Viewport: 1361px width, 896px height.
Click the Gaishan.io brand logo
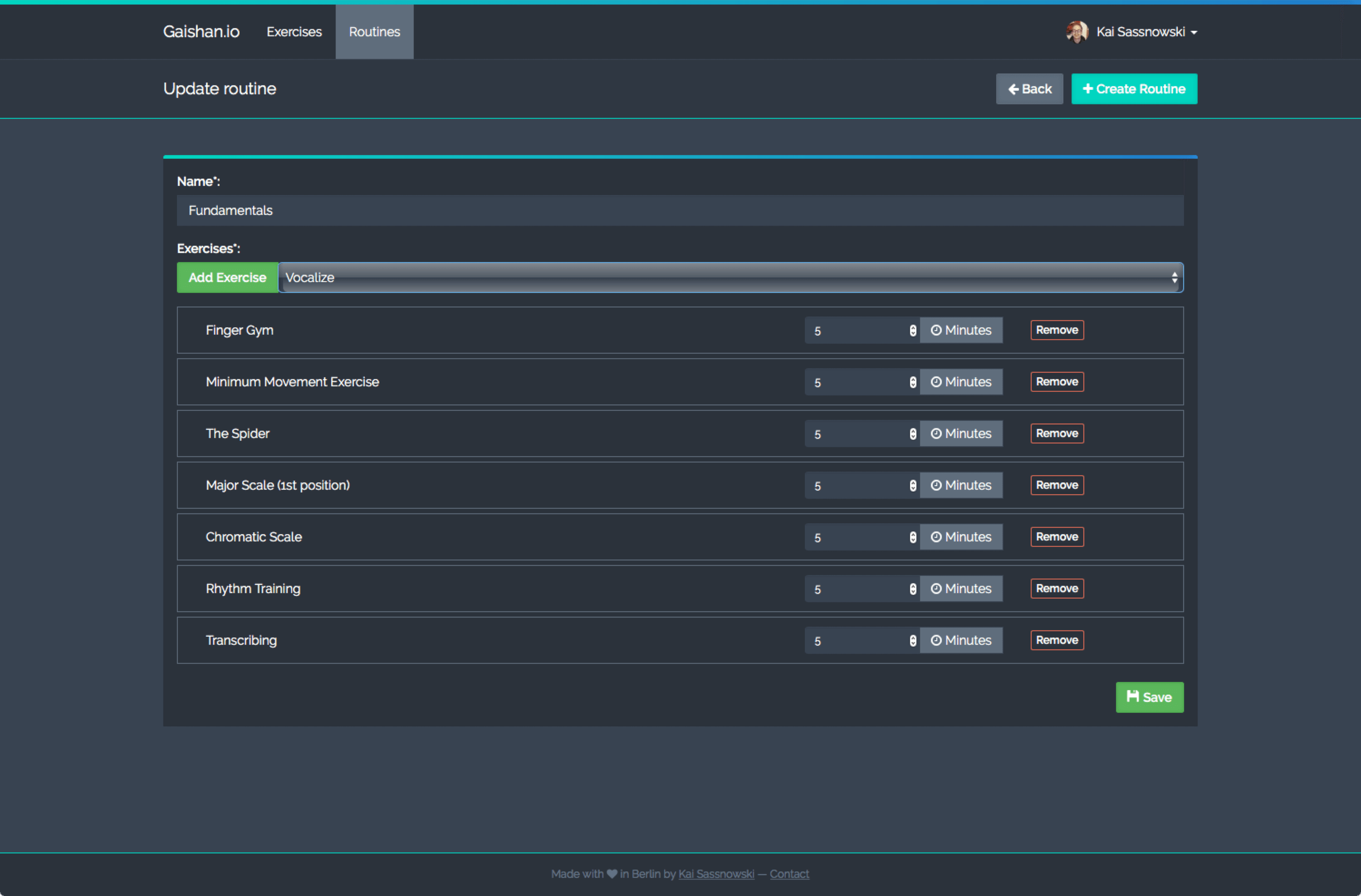[201, 31]
